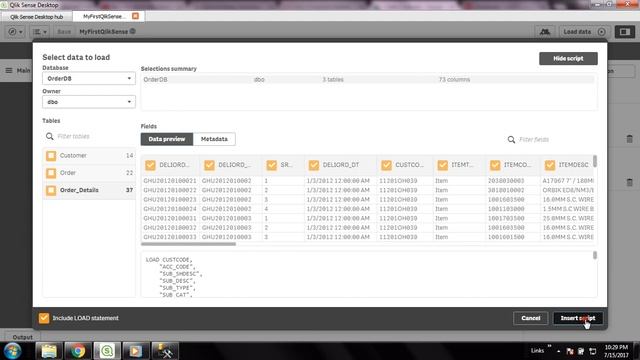Click the Load data play icon
This screenshot has height=360, width=640.
[x=602, y=32]
